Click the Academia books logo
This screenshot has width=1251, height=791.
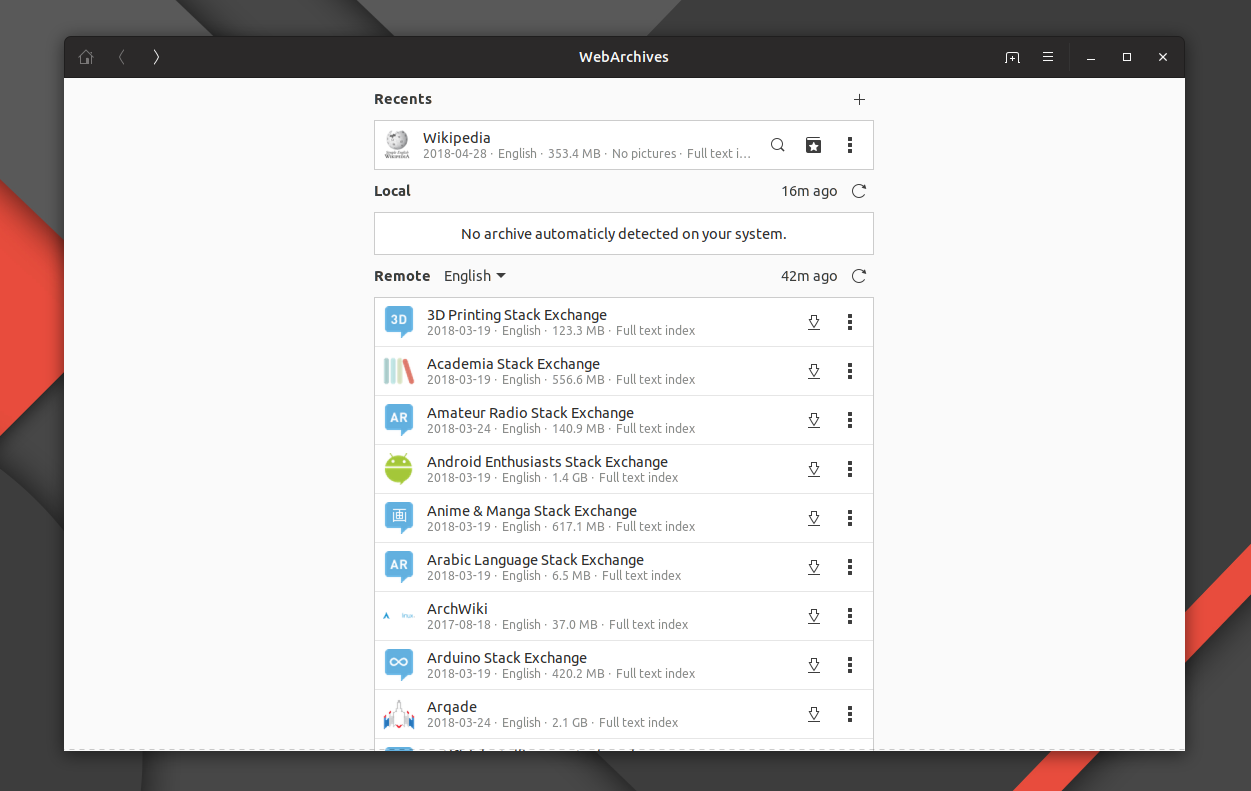[x=399, y=371]
